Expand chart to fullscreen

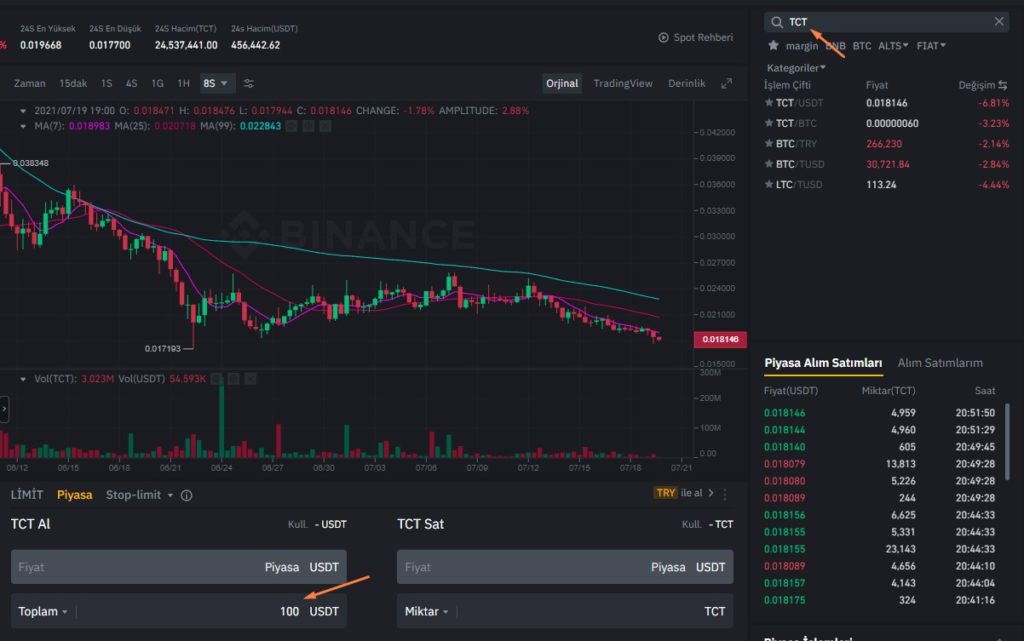726,84
